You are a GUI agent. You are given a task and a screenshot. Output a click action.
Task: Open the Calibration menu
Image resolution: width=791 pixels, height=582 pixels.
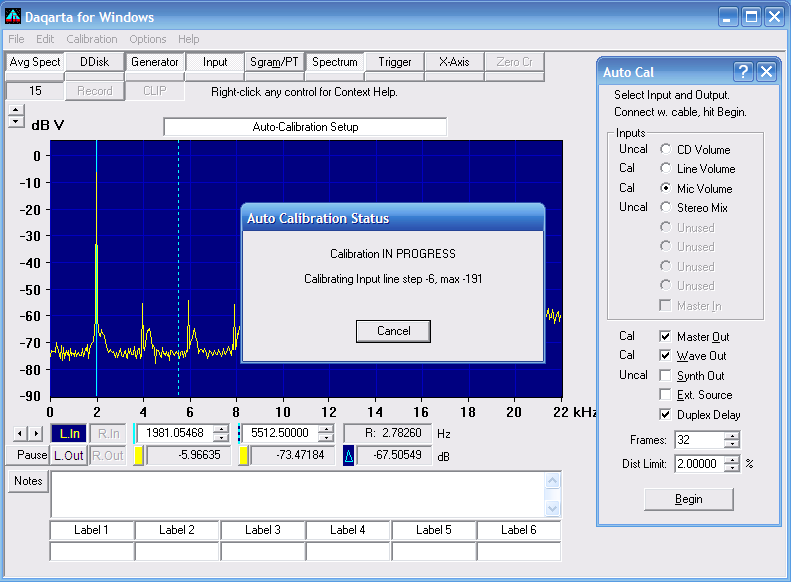pos(92,39)
